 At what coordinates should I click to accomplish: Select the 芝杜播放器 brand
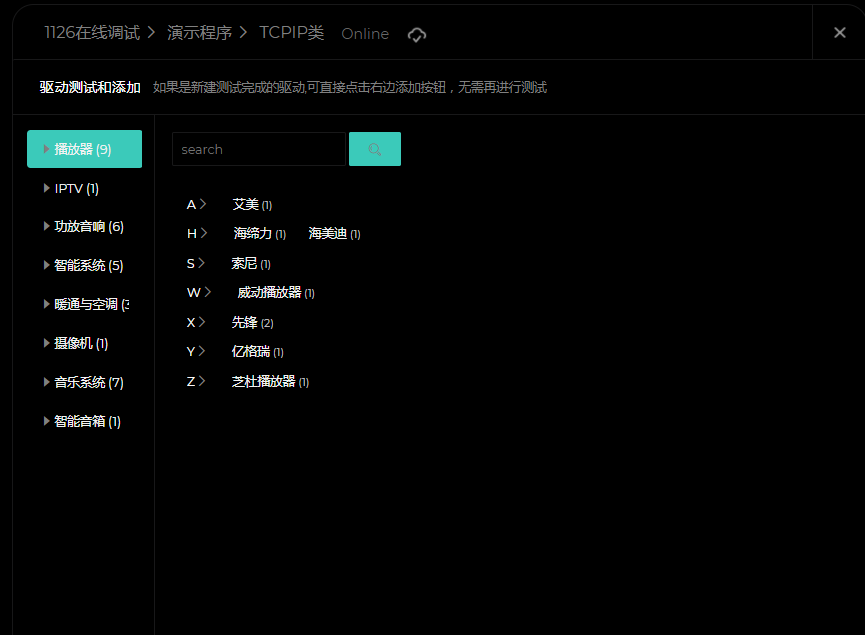coord(264,381)
